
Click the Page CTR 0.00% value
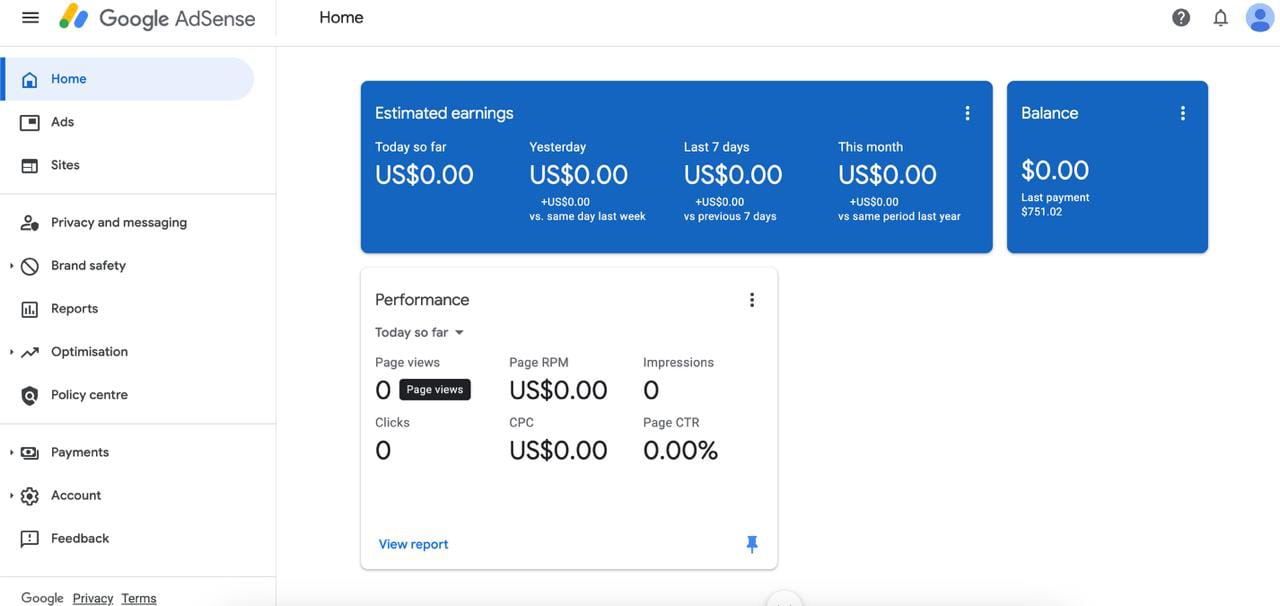tap(680, 450)
